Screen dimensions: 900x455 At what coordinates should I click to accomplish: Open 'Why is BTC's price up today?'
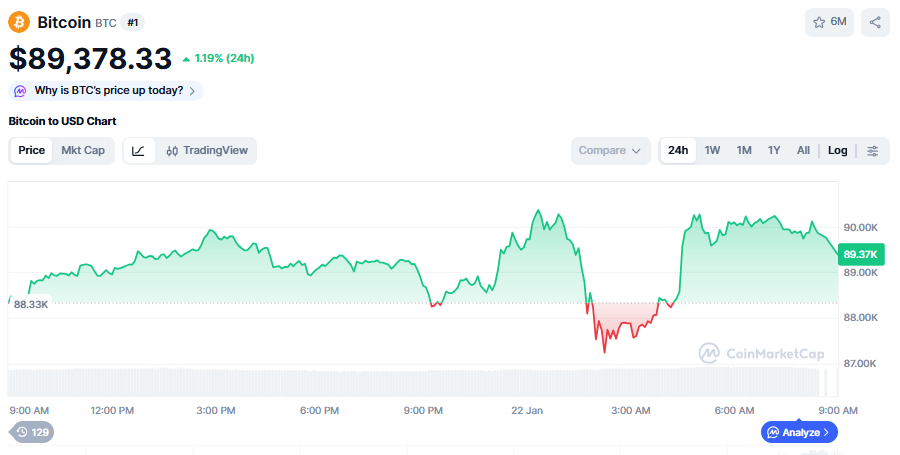106,91
